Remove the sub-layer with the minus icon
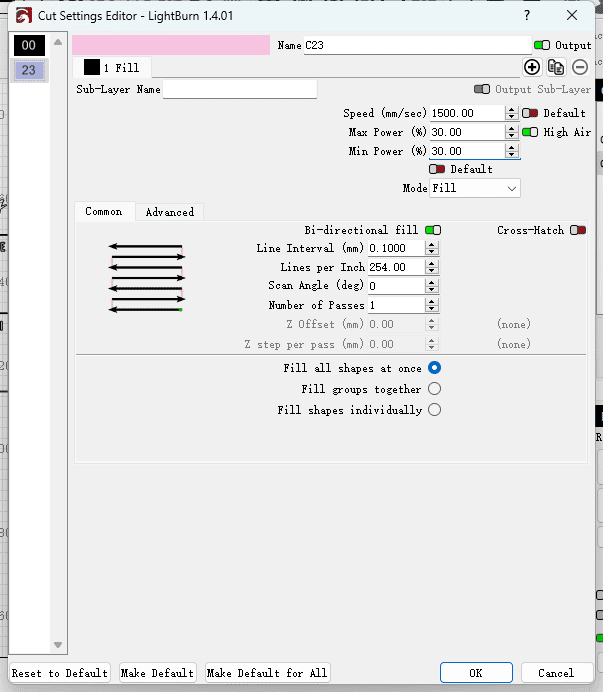The image size is (603, 692). [580, 67]
